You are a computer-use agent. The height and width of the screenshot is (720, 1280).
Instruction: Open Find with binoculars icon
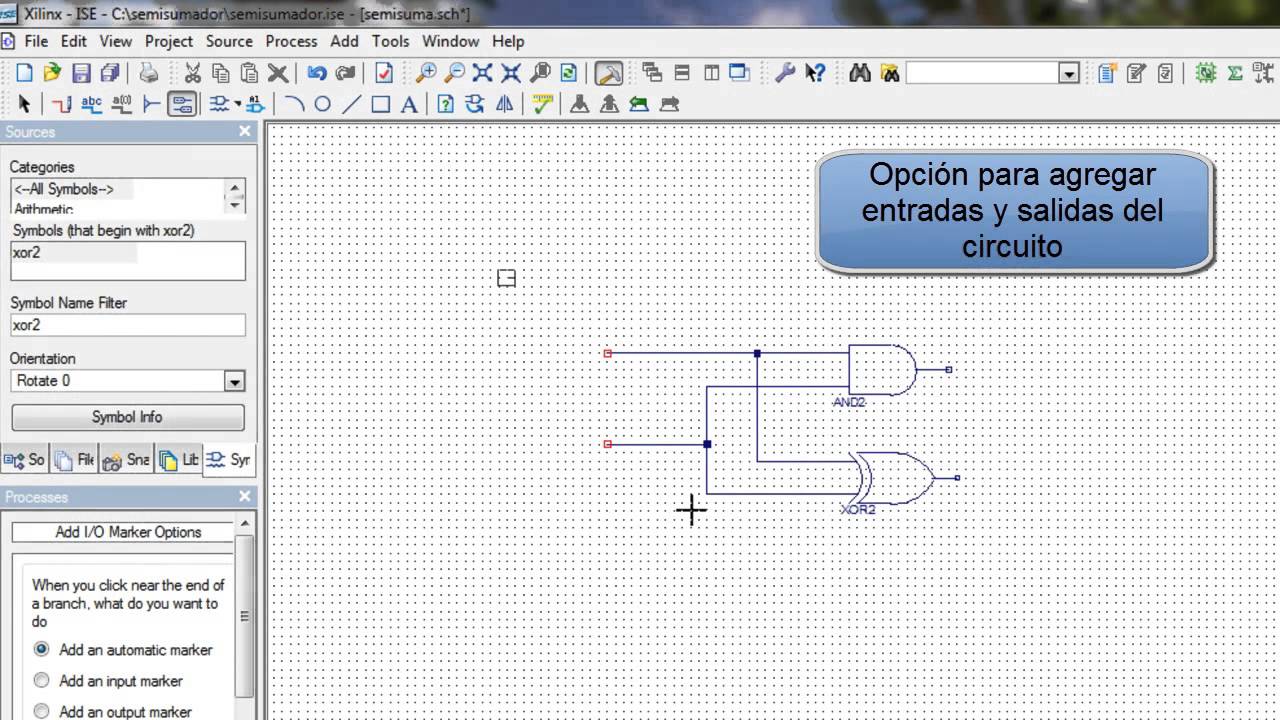point(860,73)
